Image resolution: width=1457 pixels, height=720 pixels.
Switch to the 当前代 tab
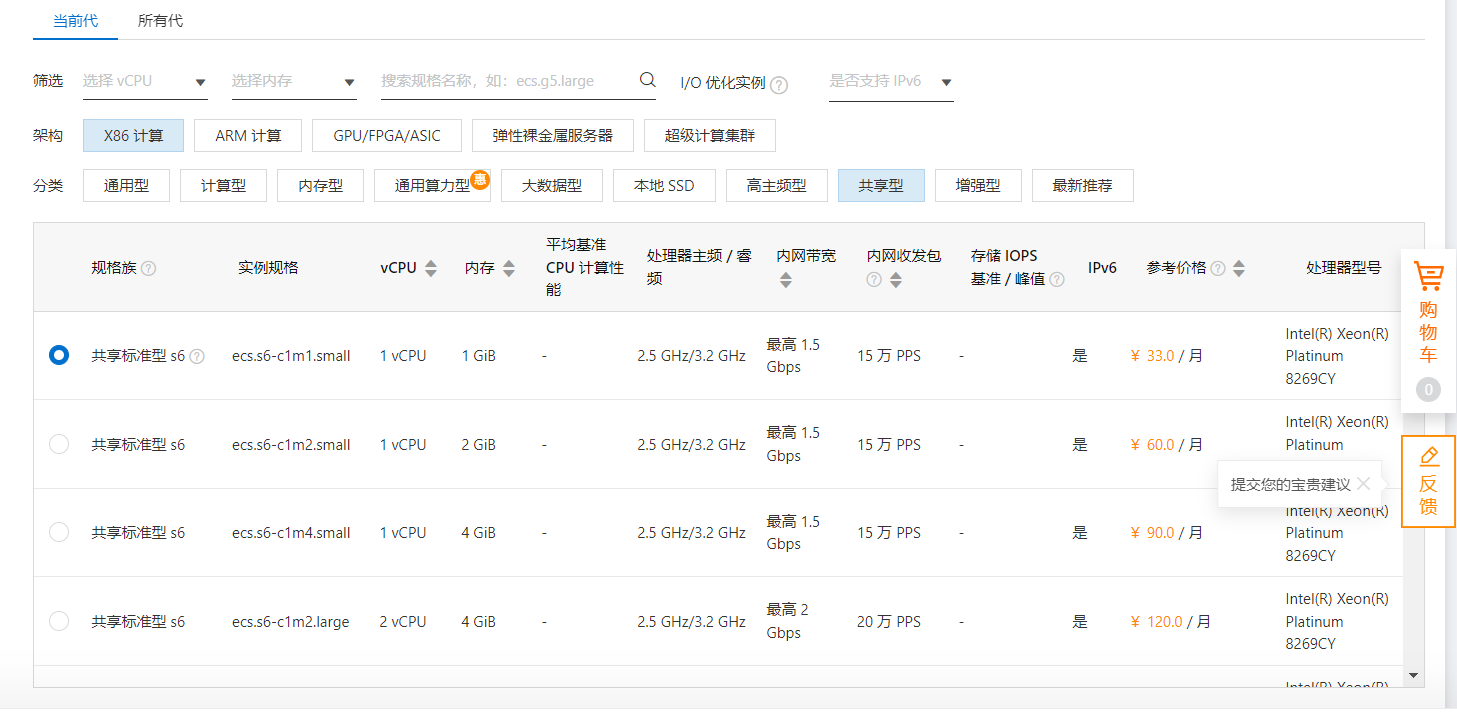[75, 20]
